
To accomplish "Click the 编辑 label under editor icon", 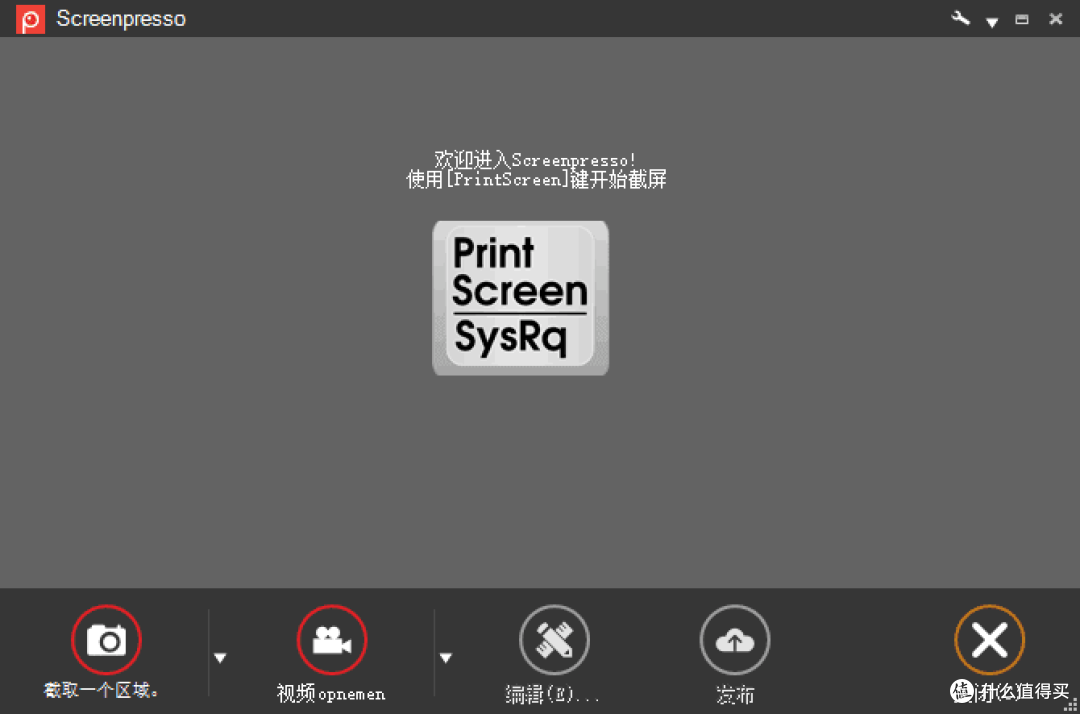I will click(x=552, y=694).
